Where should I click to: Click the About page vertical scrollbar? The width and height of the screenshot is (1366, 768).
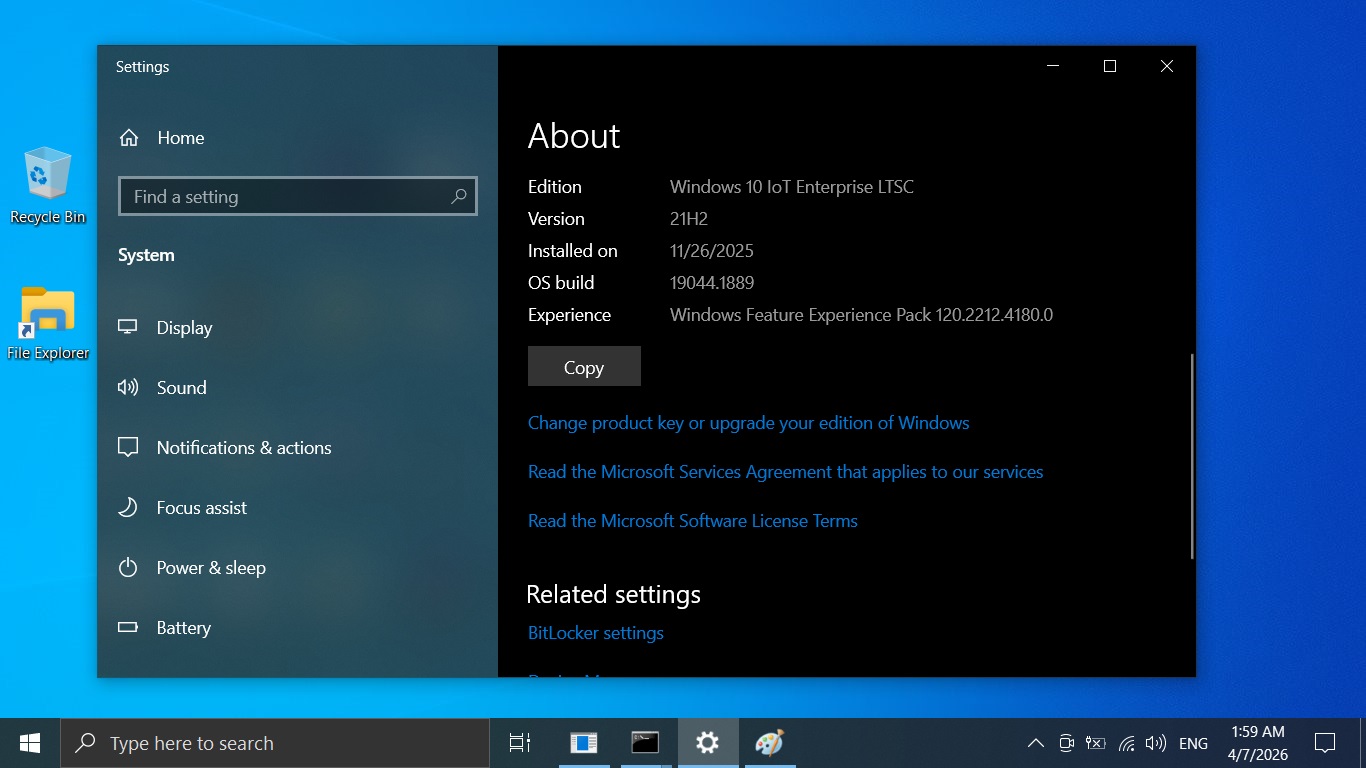(x=1191, y=455)
